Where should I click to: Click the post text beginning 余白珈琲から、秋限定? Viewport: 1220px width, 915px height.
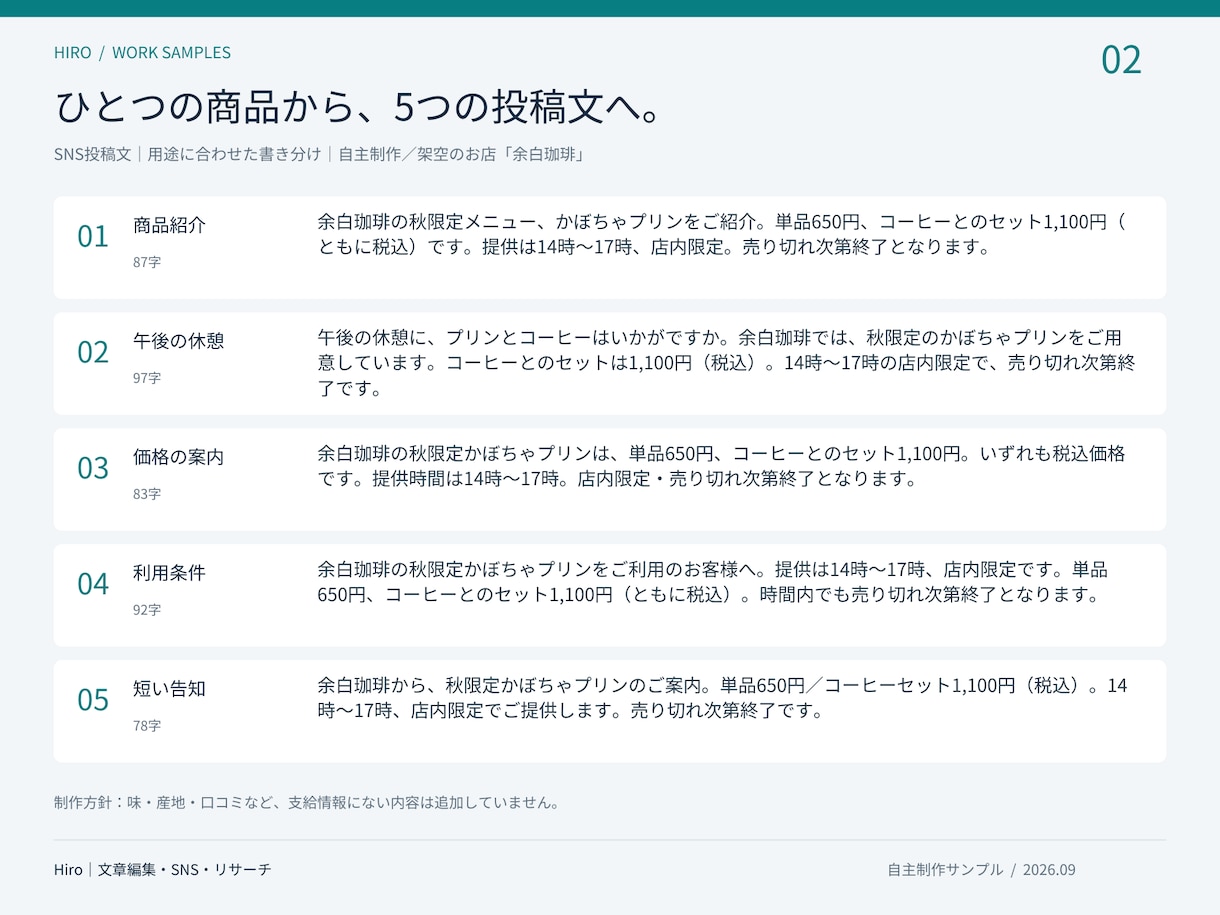click(723, 698)
